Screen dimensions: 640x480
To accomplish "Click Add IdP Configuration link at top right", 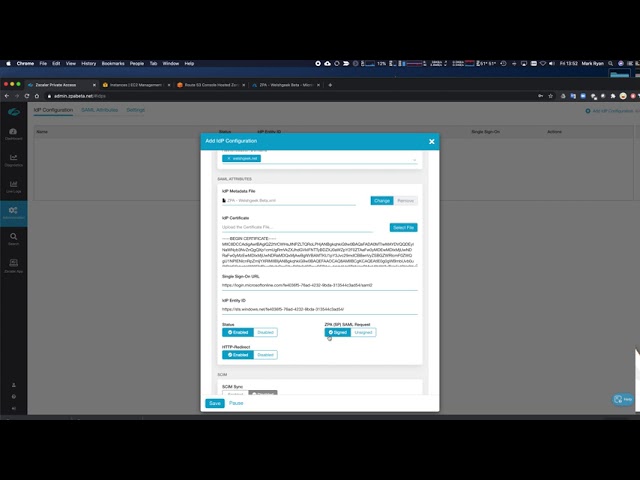I will 610,111.
